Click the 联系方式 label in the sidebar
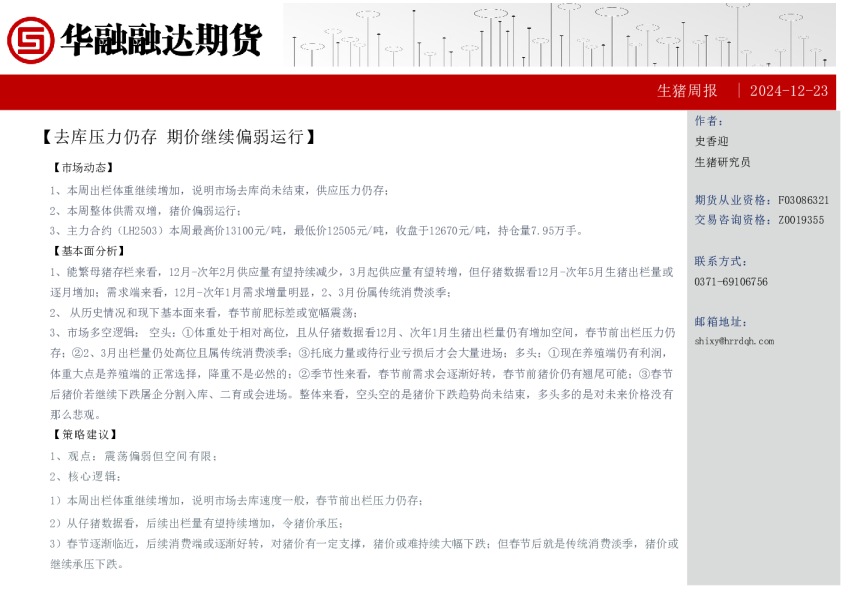 (721, 261)
